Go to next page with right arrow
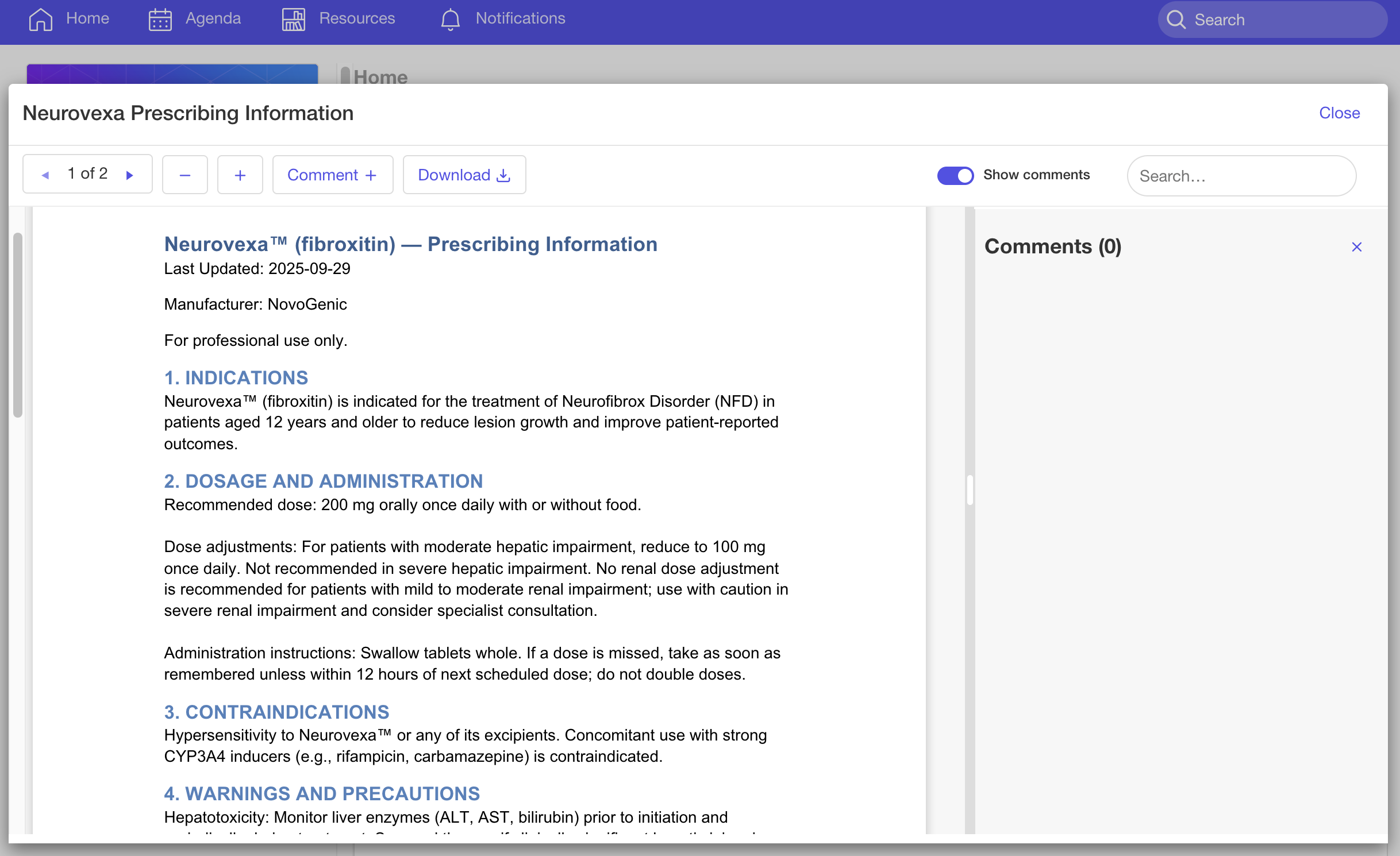Screen dimensions: 1400x856 tap(129, 174)
